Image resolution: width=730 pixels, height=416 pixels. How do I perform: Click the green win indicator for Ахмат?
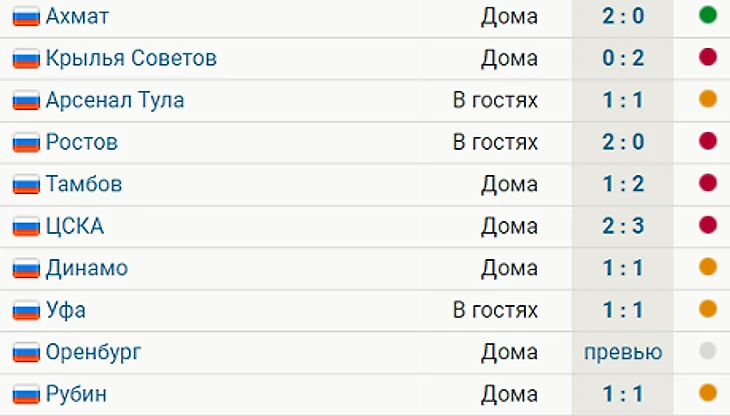pos(708,15)
